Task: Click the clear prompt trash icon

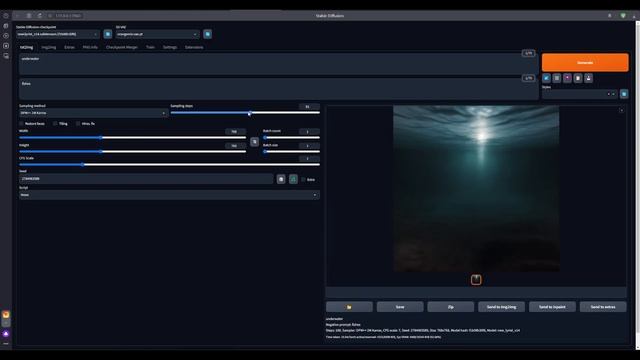Action: point(557,78)
